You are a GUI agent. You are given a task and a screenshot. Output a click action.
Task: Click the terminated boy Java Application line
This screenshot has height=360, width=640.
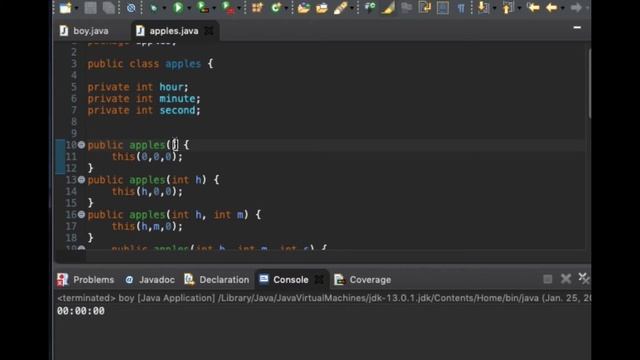323,298
